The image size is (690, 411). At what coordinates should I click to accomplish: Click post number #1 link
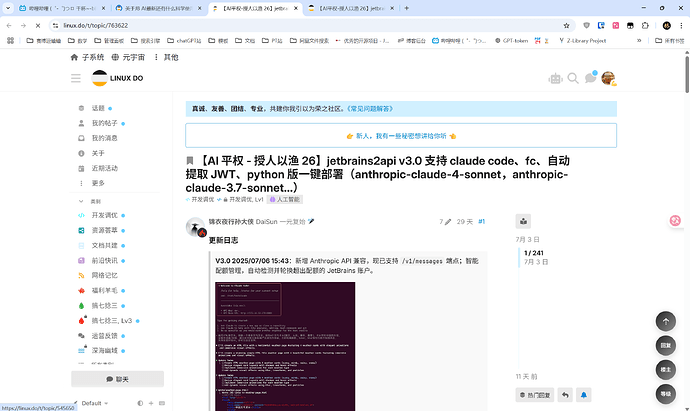pyautogui.click(x=481, y=222)
